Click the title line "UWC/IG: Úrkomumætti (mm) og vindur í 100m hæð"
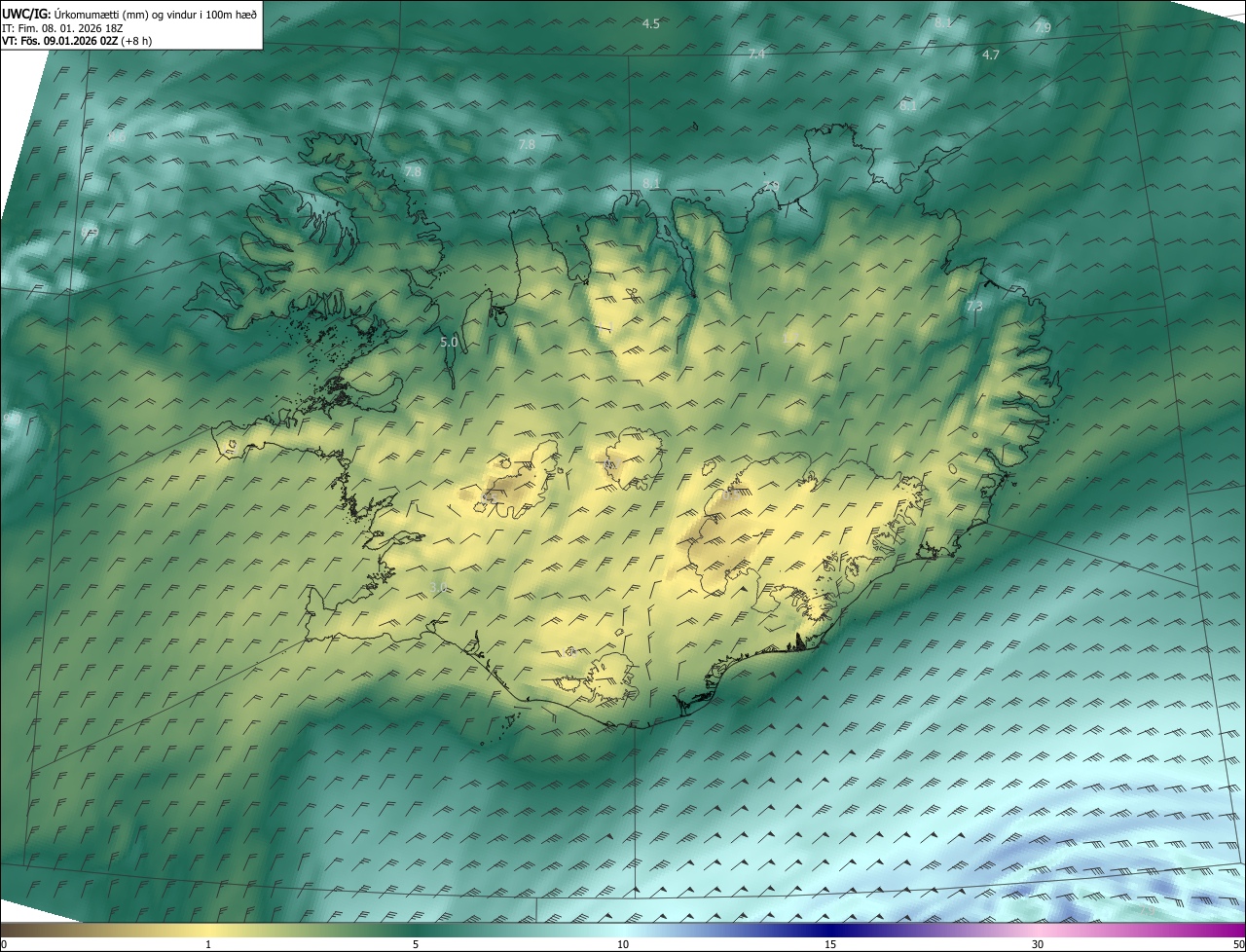The height and width of the screenshot is (952, 1246). coord(129,15)
